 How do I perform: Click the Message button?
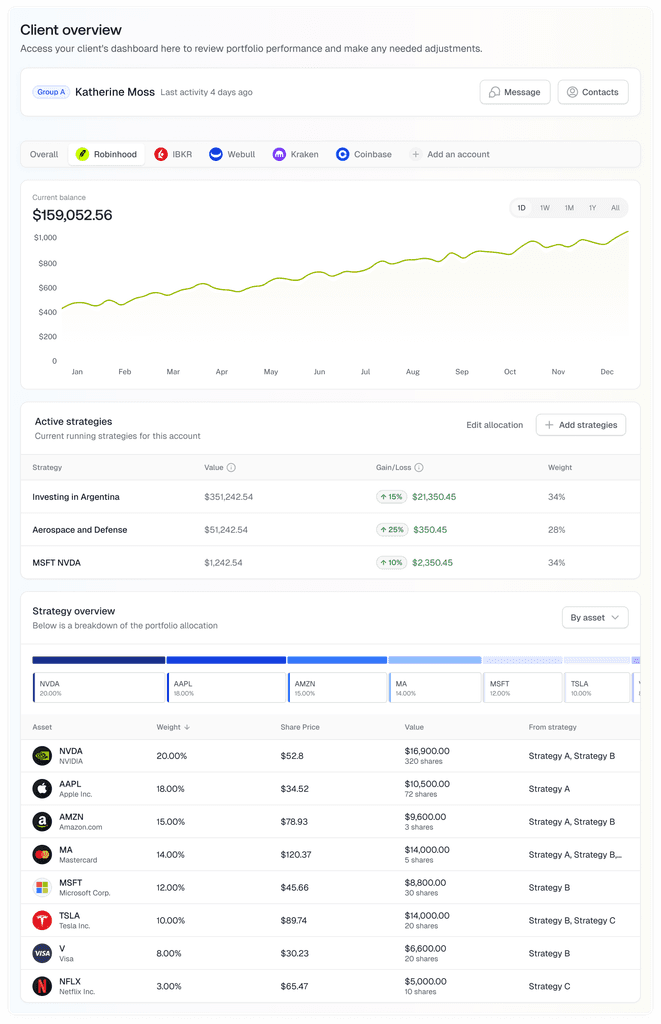tap(515, 92)
